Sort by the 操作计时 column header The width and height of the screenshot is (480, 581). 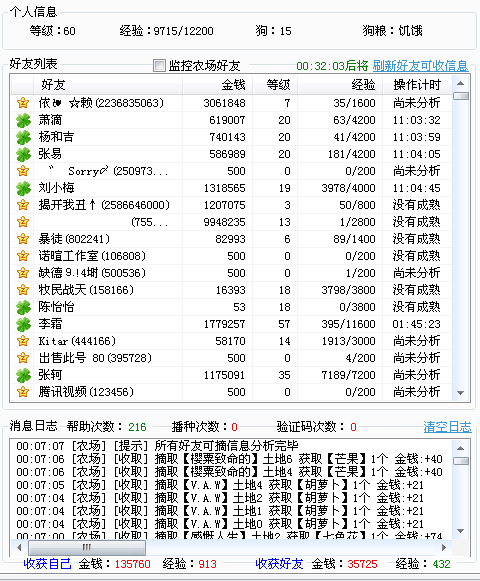point(417,85)
